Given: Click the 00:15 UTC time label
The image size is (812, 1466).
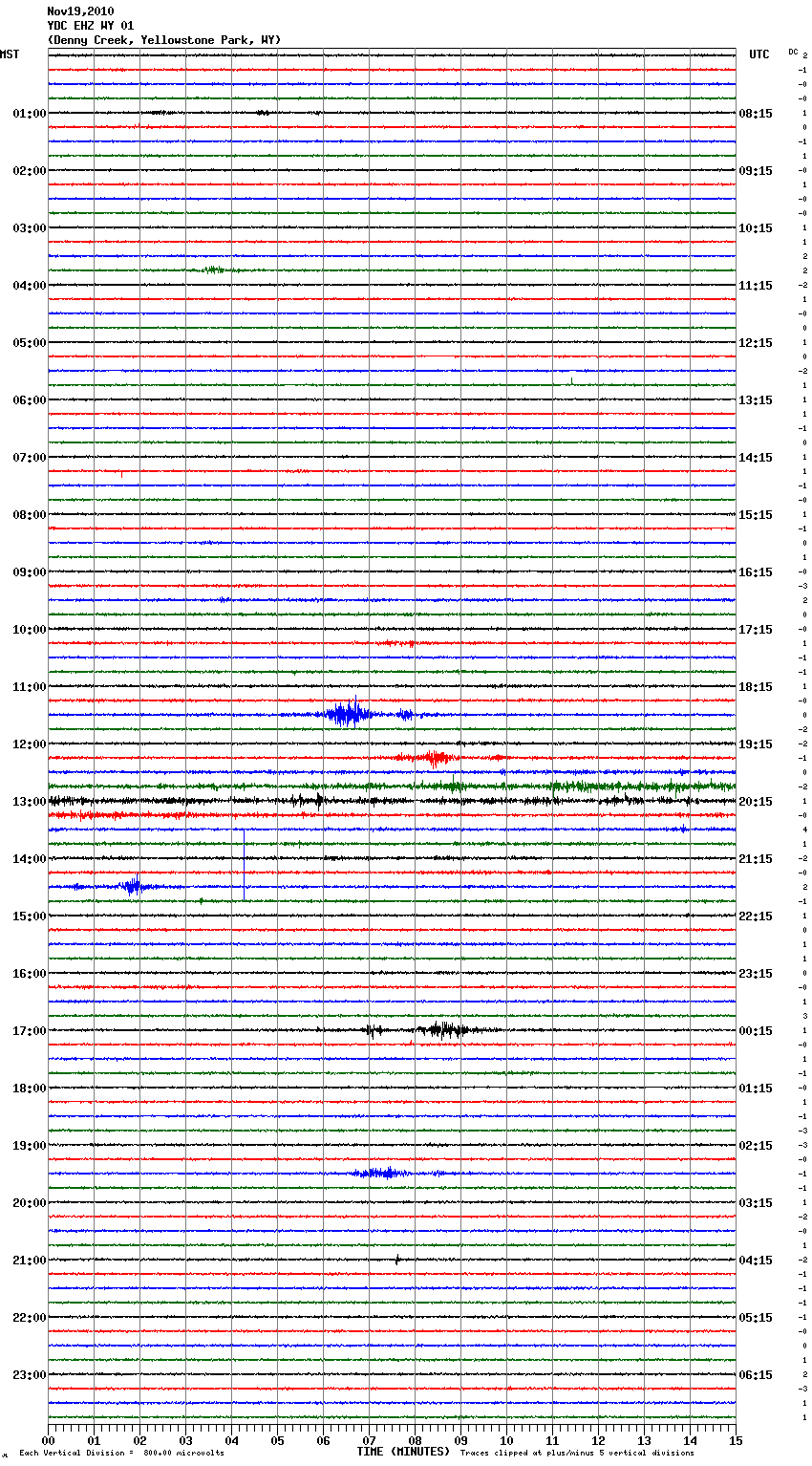Looking at the screenshot, I should pos(756,1031).
